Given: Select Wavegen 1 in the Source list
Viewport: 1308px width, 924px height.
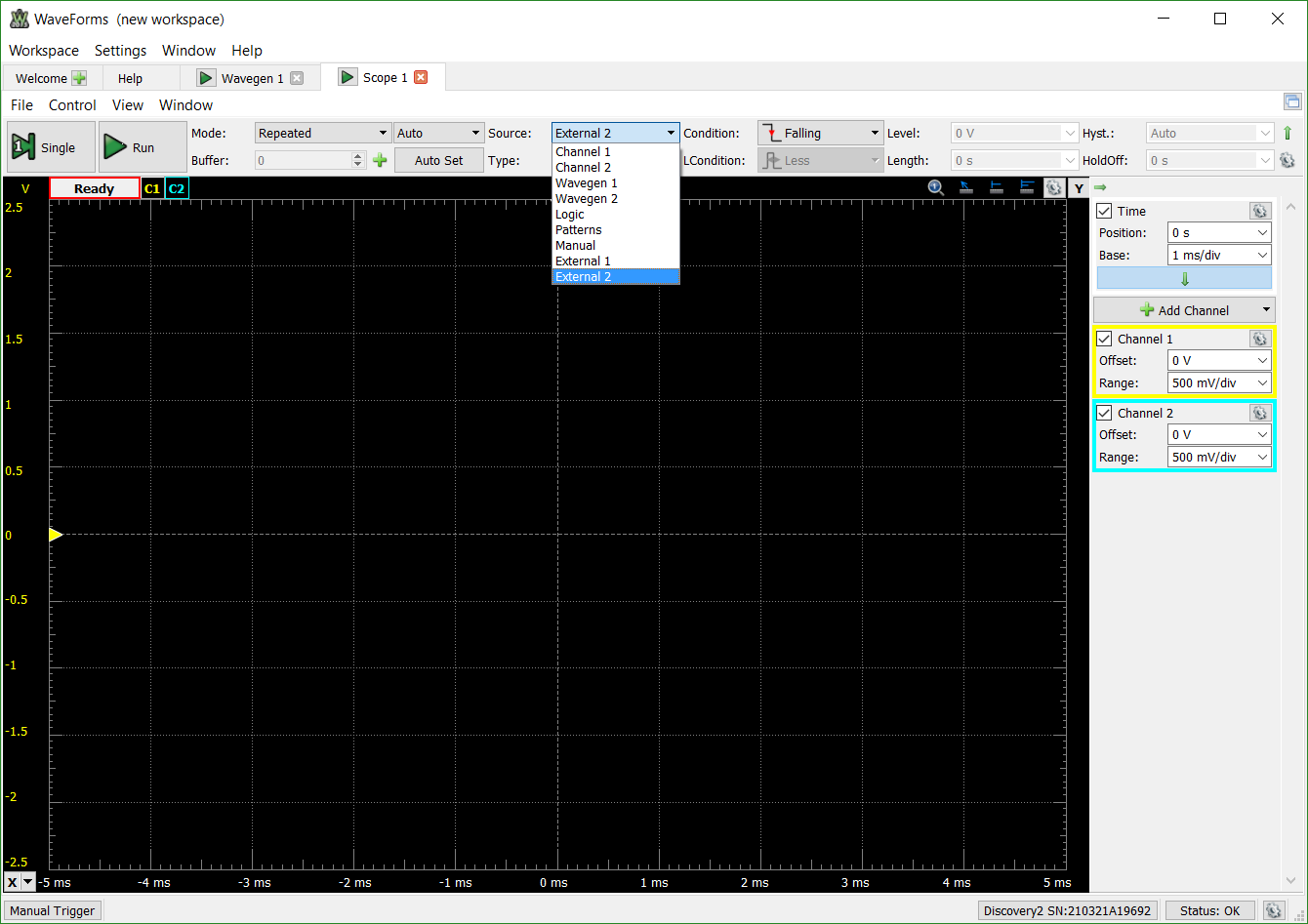Looking at the screenshot, I should 616,182.
